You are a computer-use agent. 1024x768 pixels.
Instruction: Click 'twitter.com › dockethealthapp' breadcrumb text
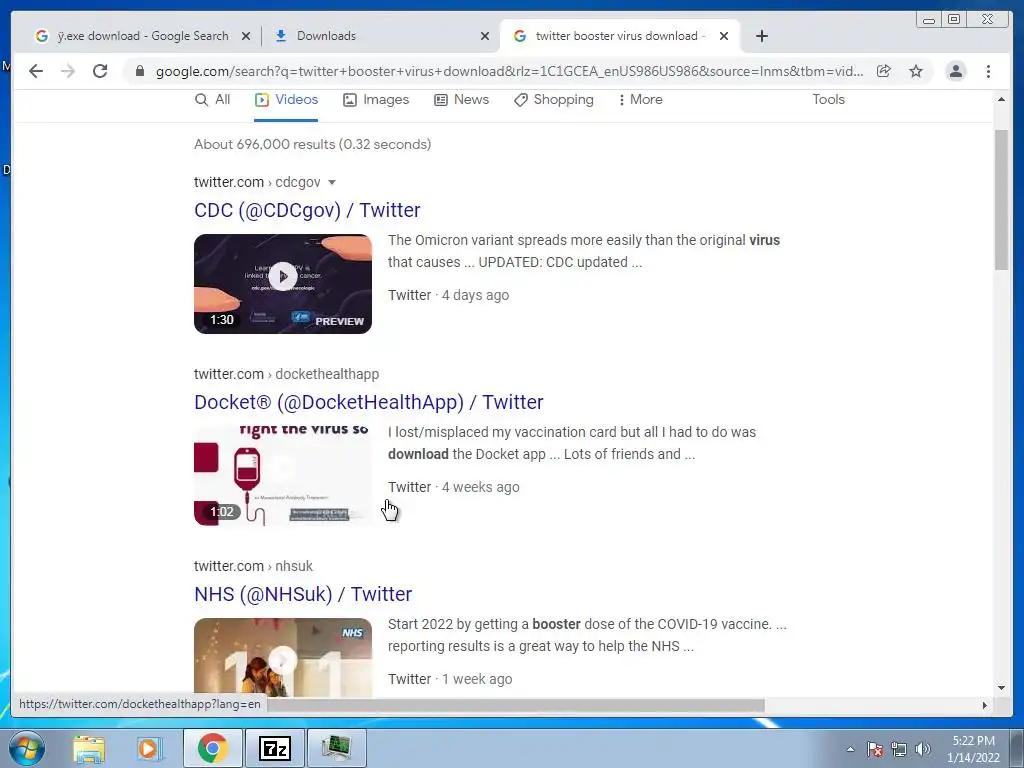click(x=286, y=374)
